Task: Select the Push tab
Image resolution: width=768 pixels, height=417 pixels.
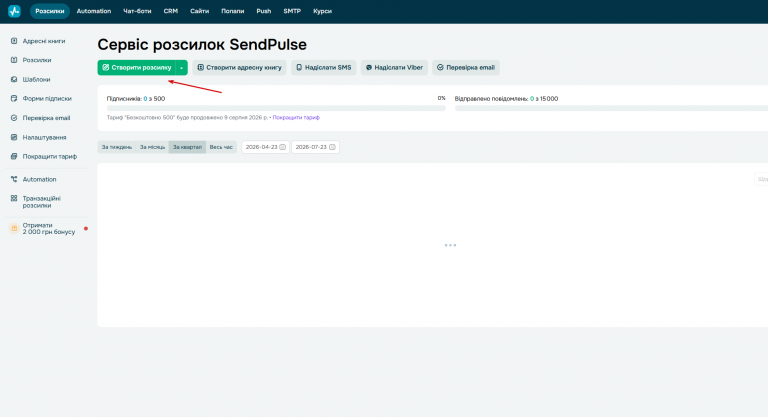Action: tap(264, 11)
